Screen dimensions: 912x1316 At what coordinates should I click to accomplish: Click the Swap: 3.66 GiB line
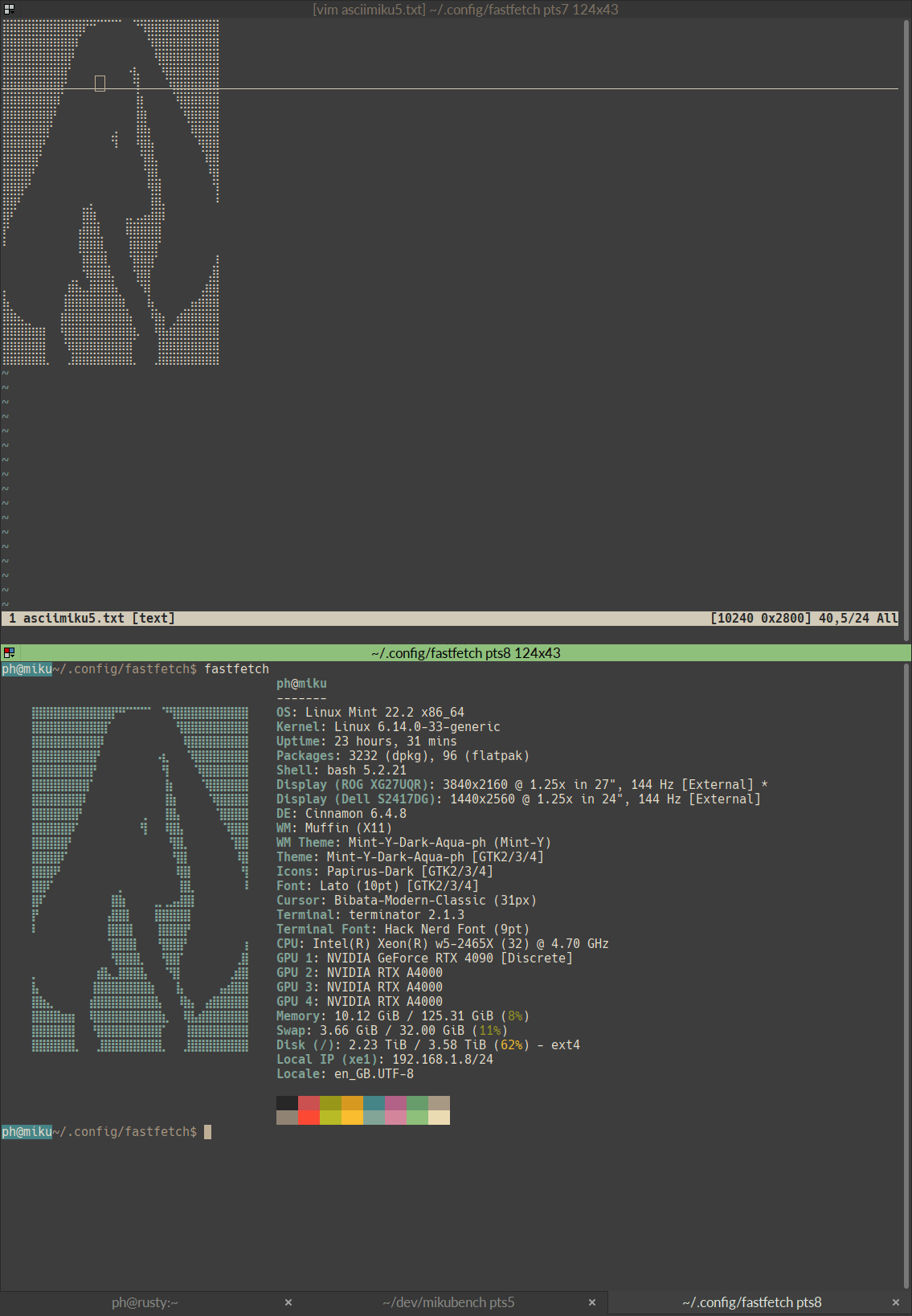click(392, 1031)
